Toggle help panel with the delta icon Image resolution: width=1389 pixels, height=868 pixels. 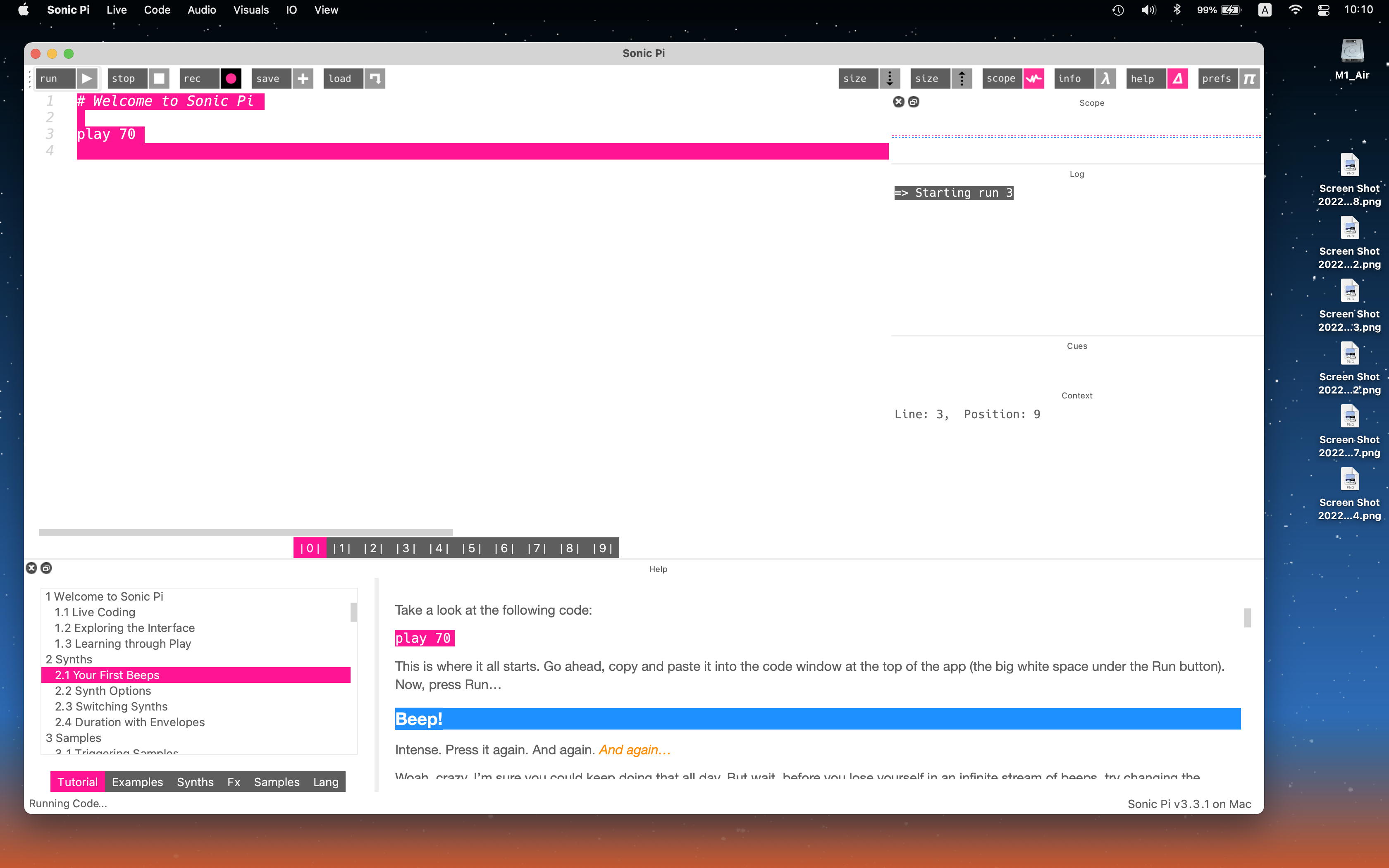click(1177, 79)
